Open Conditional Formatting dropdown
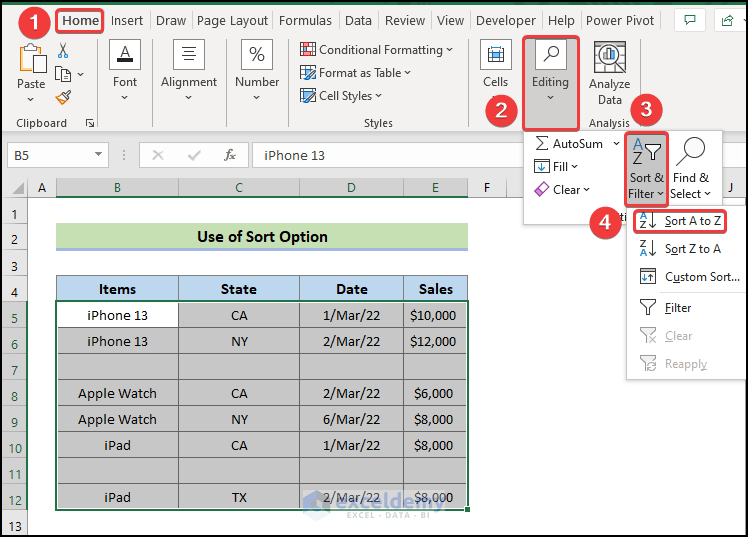Image resolution: width=748 pixels, height=537 pixels. 376,50
